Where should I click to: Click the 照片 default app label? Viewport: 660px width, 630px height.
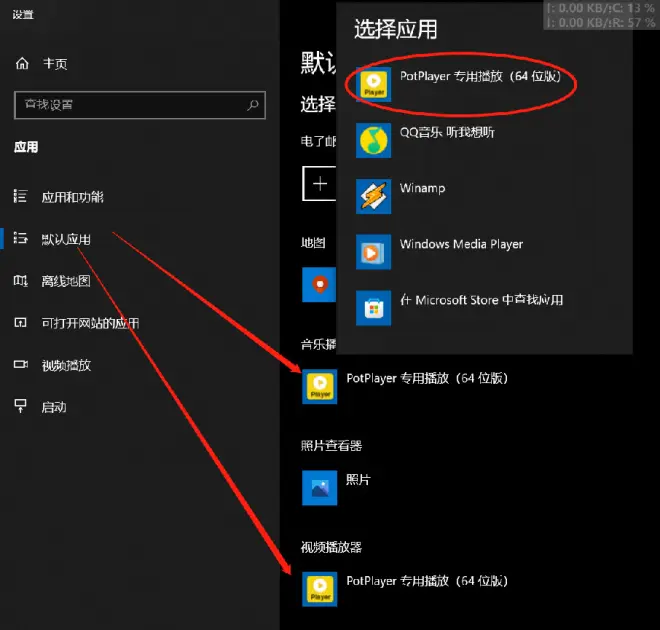(x=358, y=480)
